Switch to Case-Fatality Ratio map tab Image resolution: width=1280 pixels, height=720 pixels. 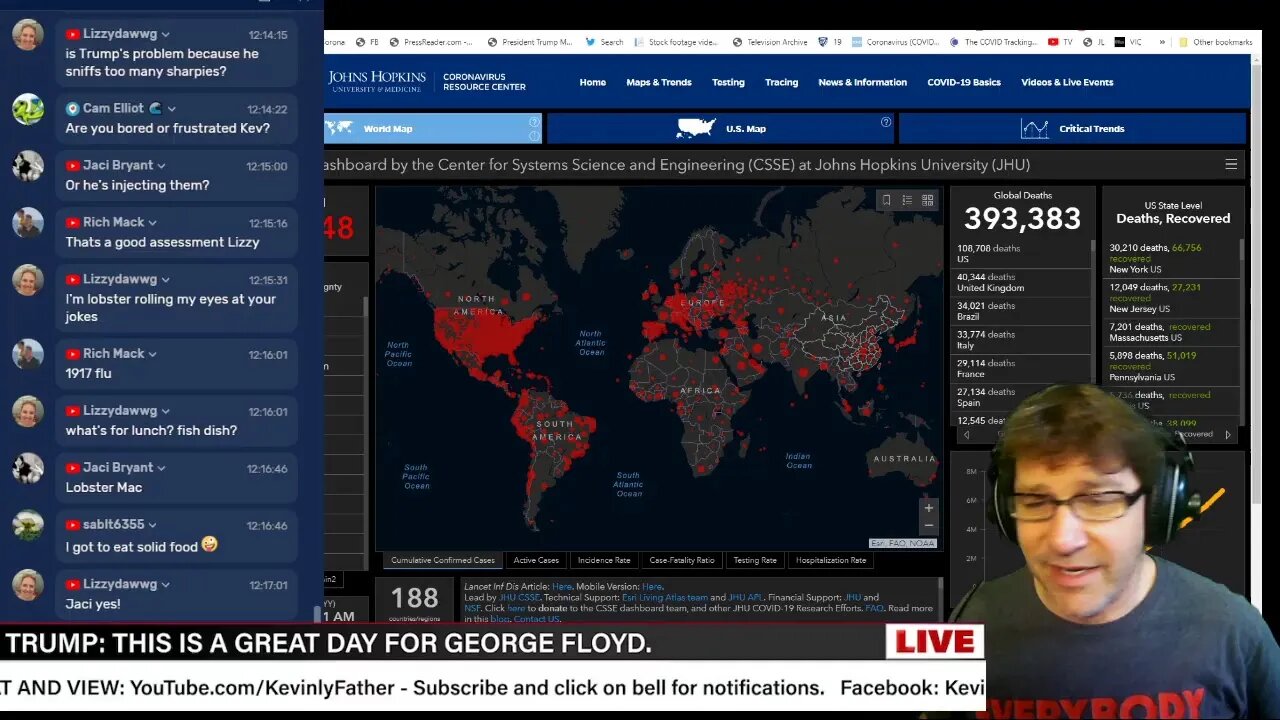(682, 560)
